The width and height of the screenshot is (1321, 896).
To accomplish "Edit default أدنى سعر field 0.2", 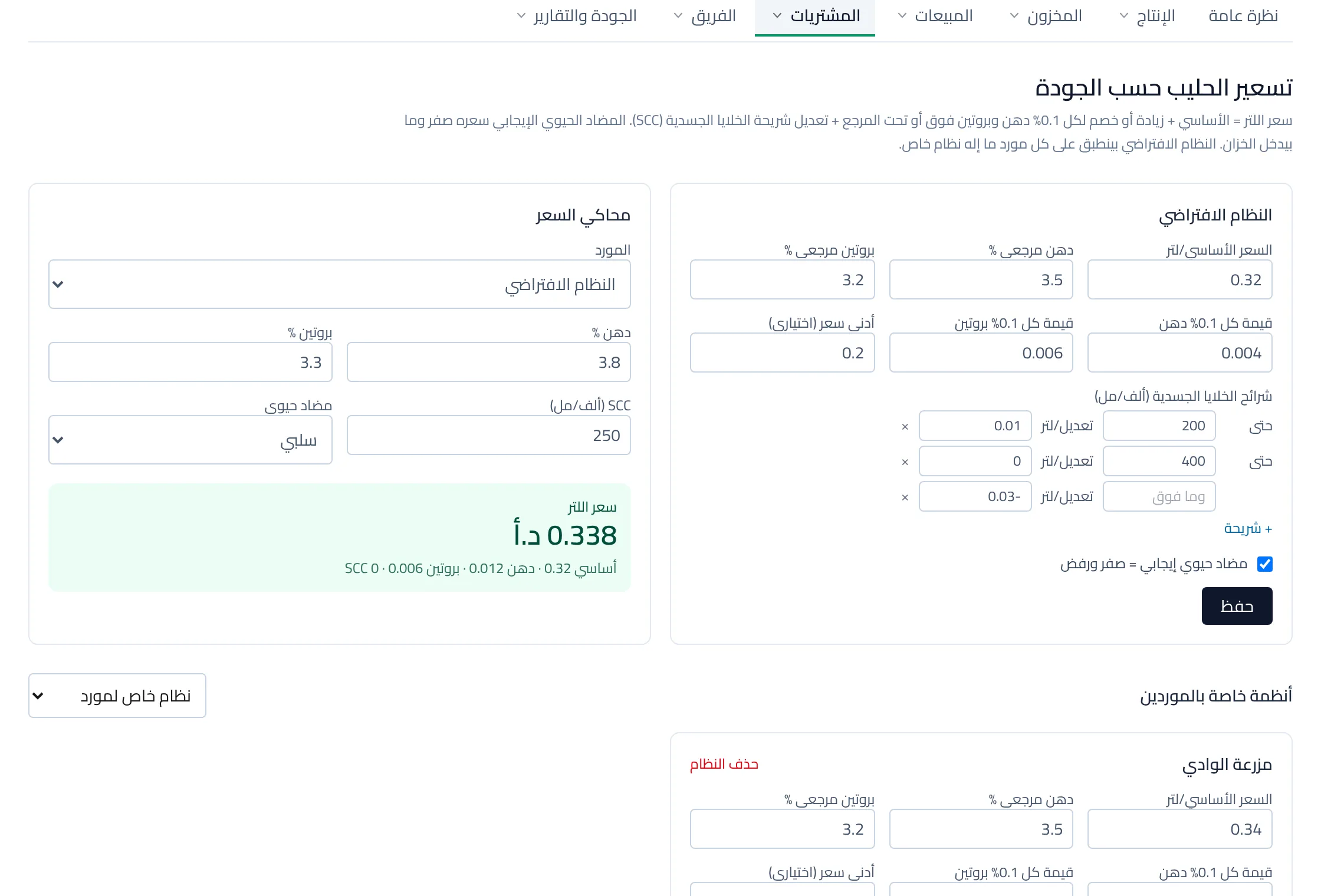I will tap(782, 353).
